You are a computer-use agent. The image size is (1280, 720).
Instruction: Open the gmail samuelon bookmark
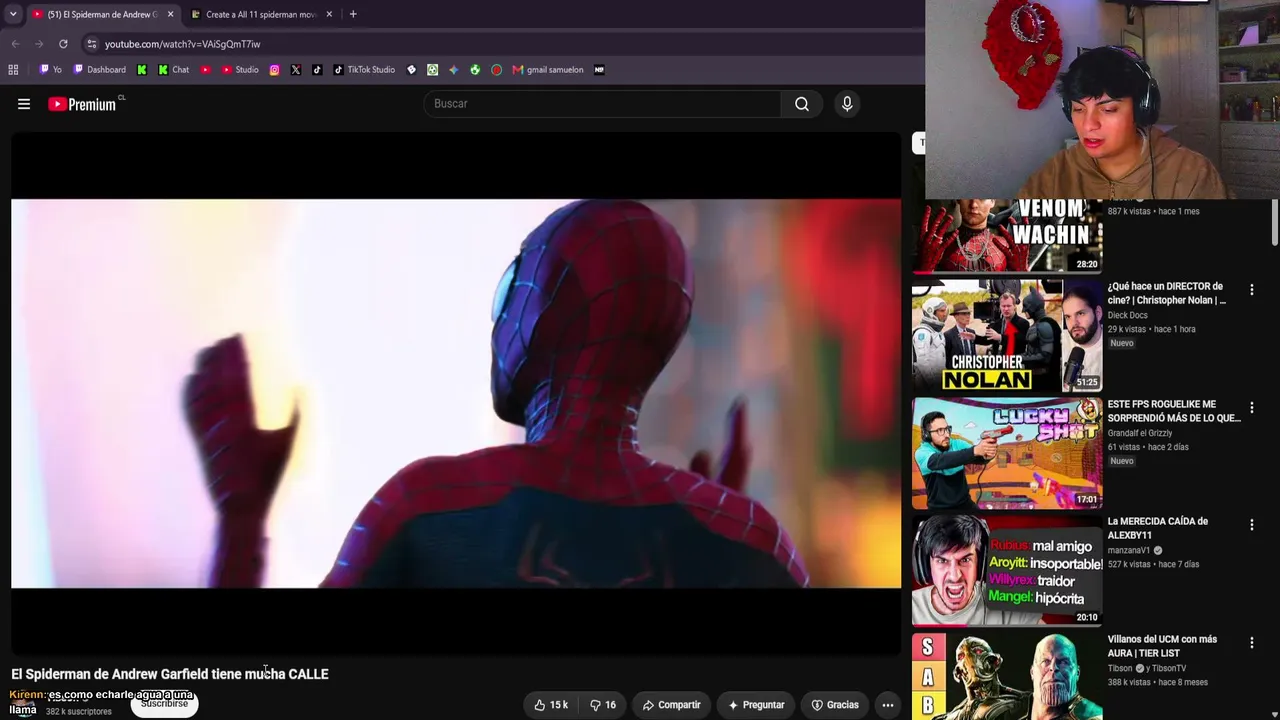pos(548,70)
